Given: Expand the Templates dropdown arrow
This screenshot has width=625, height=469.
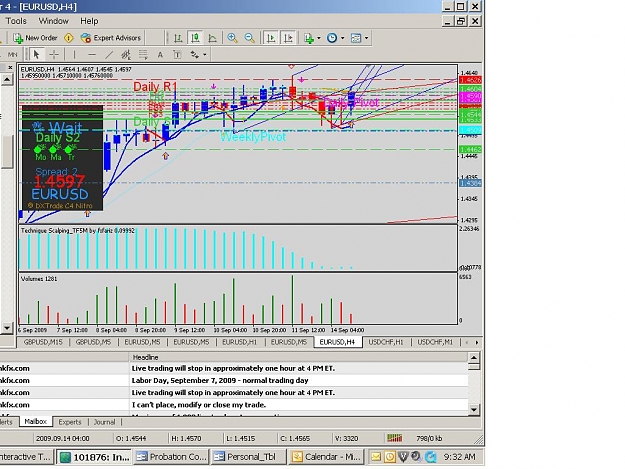Looking at the screenshot, I should [x=366, y=38].
